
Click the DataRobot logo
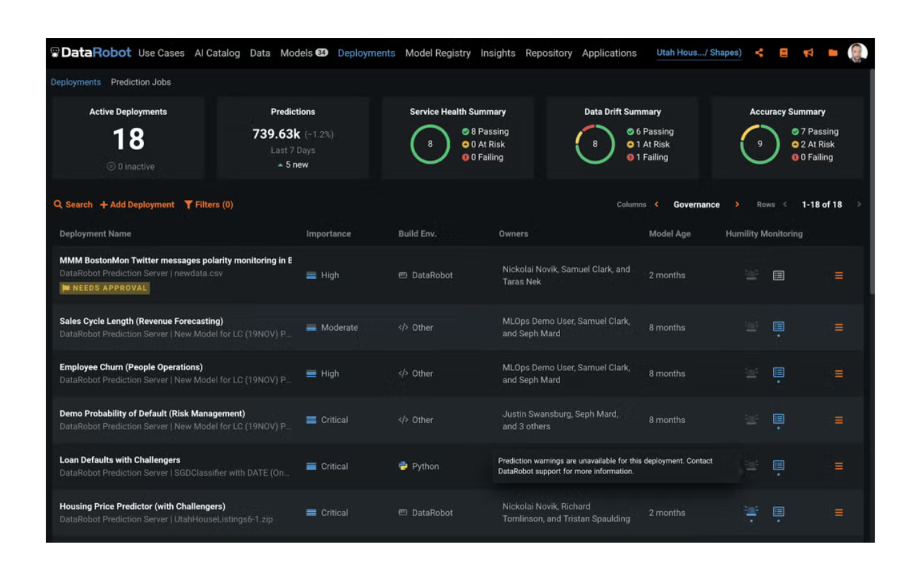[90, 52]
